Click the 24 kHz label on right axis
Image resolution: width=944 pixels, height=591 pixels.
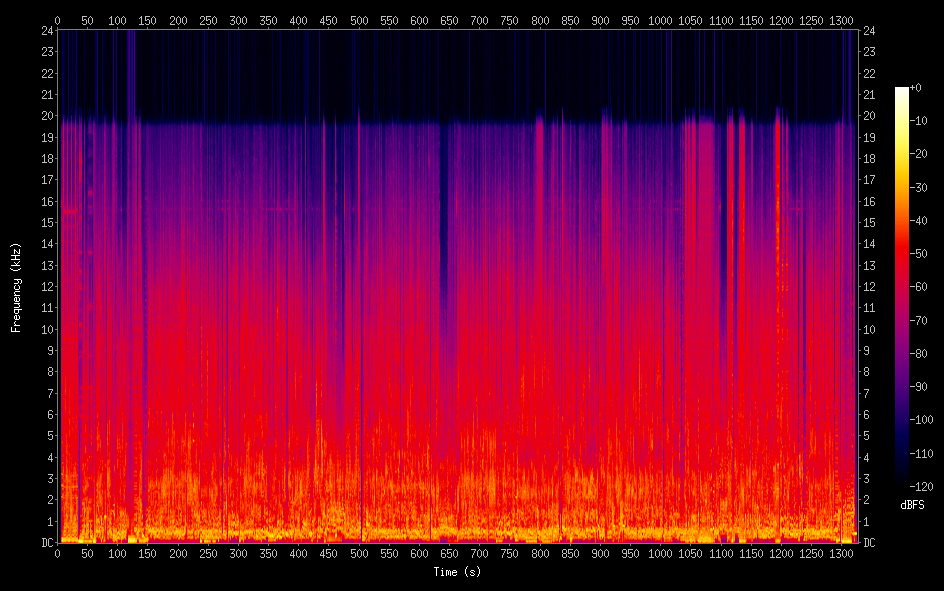pyautogui.click(x=869, y=30)
